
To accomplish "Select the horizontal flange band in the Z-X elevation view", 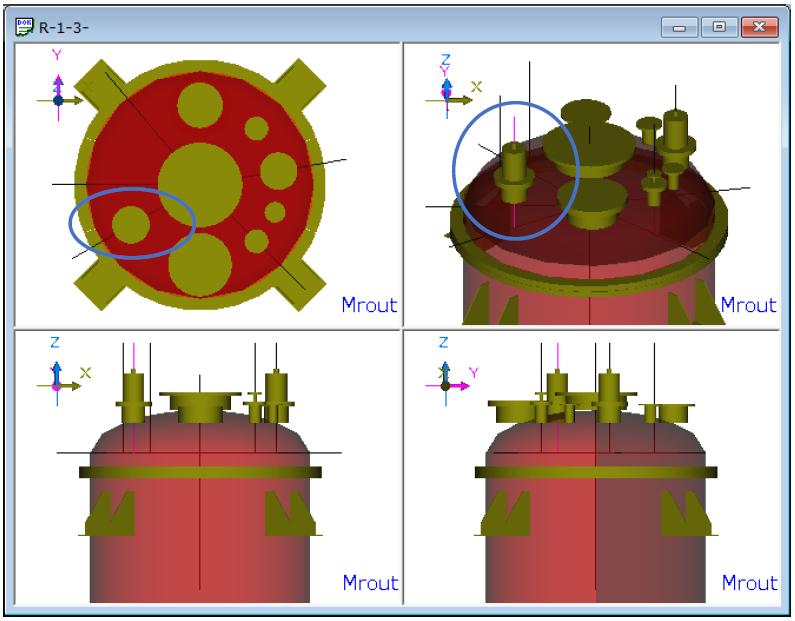I will pos(200,472).
